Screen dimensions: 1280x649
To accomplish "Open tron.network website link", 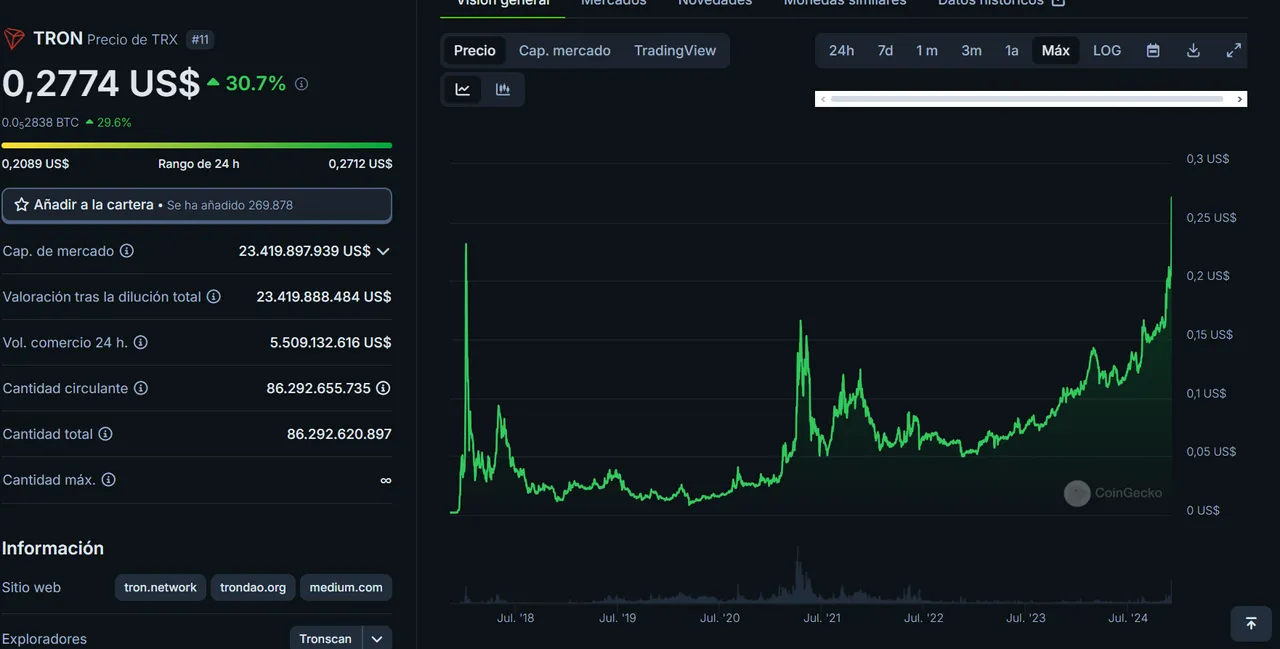I will (160, 587).
